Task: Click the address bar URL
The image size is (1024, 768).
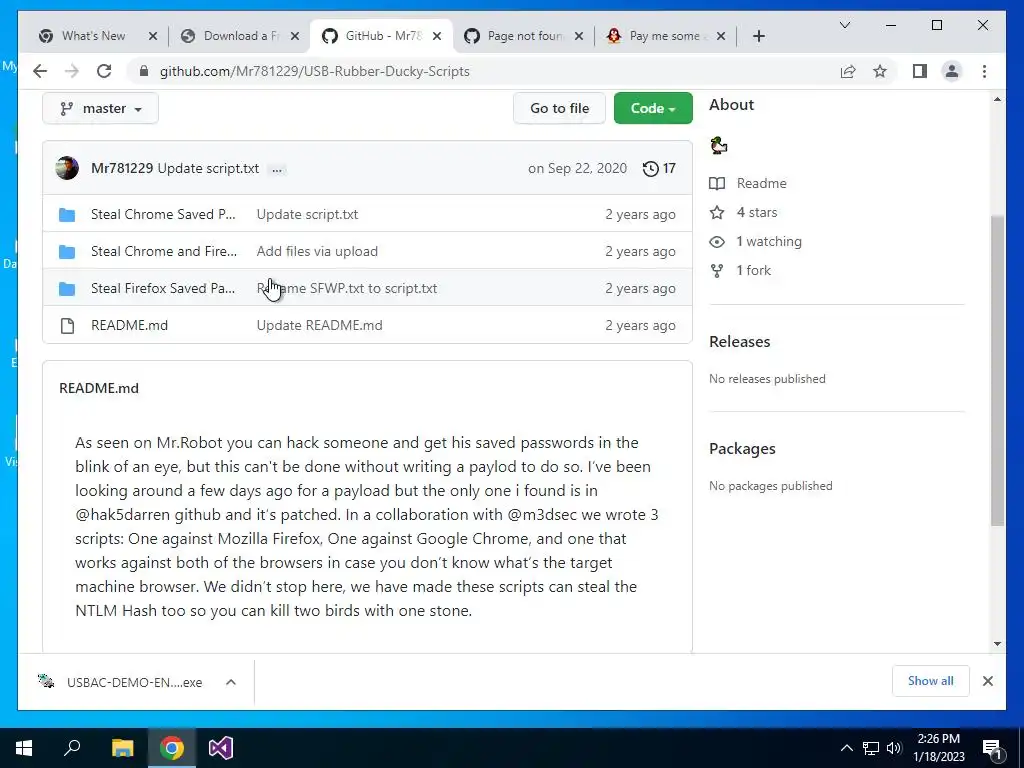Action: pyautogui.click(x=314, y=71)
